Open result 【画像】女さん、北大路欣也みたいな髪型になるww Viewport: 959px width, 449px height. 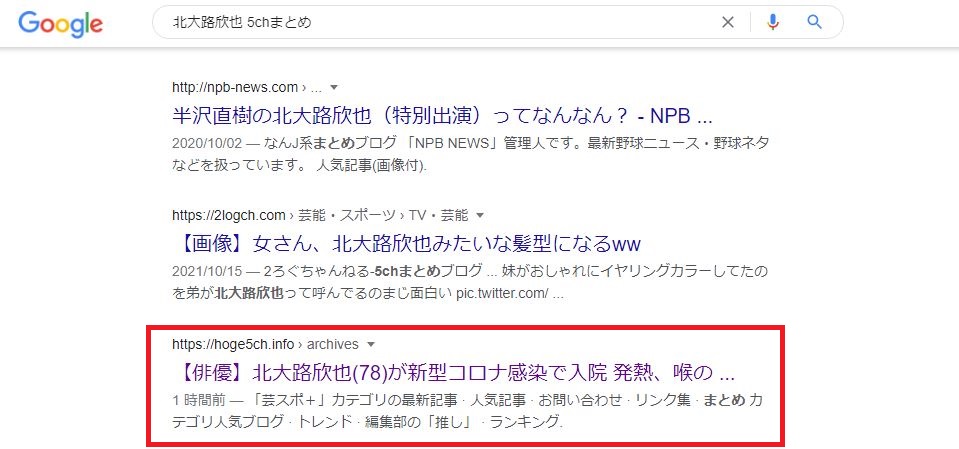[407, 245]
